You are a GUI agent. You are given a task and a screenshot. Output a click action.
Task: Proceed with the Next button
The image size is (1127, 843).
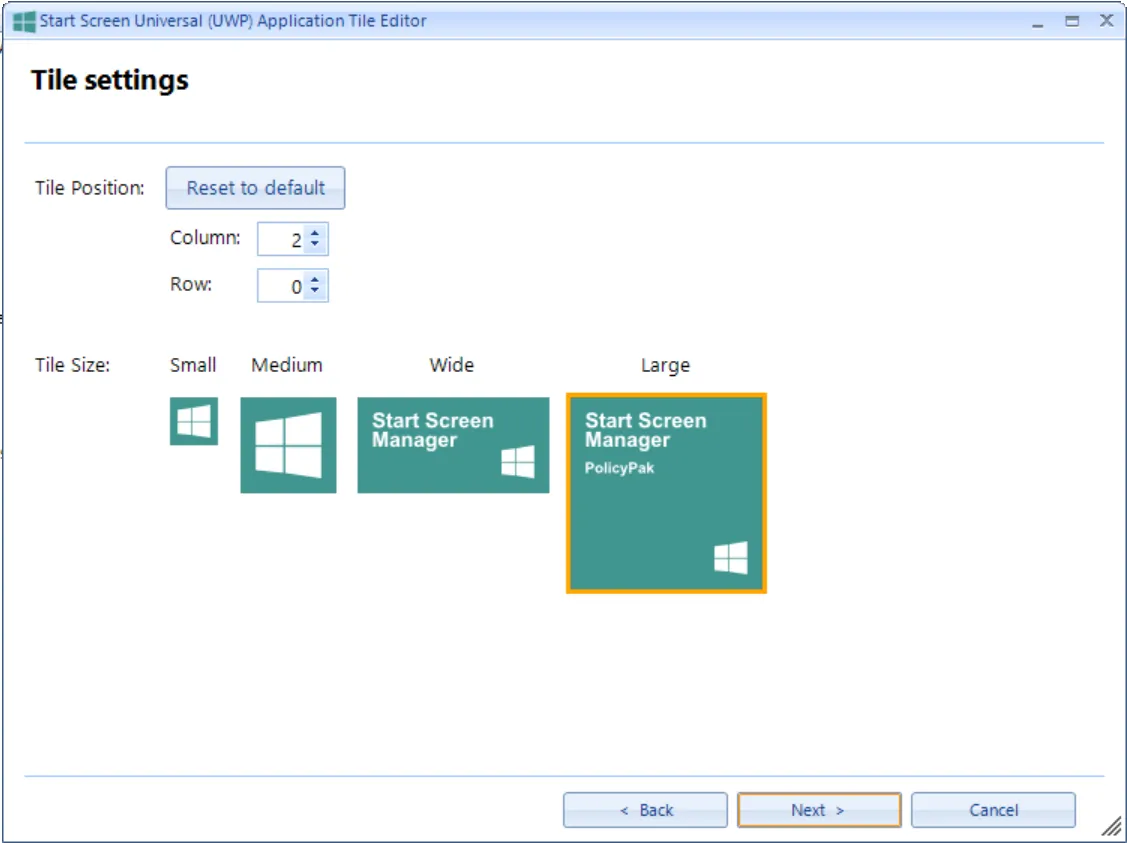tap(819, 810)
